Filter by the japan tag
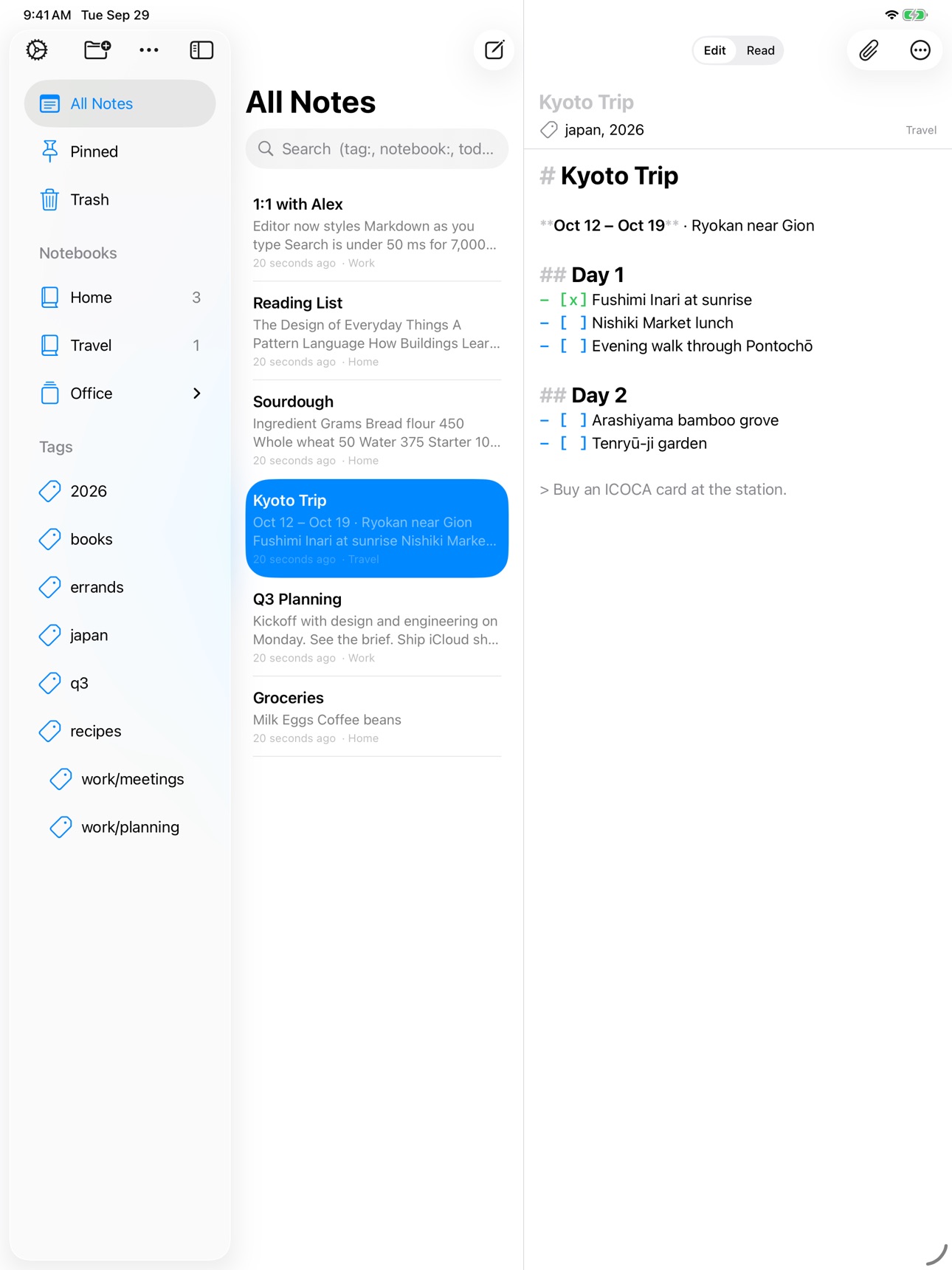This screenshot has width=952, height=1270. click(x=120, y=635)
